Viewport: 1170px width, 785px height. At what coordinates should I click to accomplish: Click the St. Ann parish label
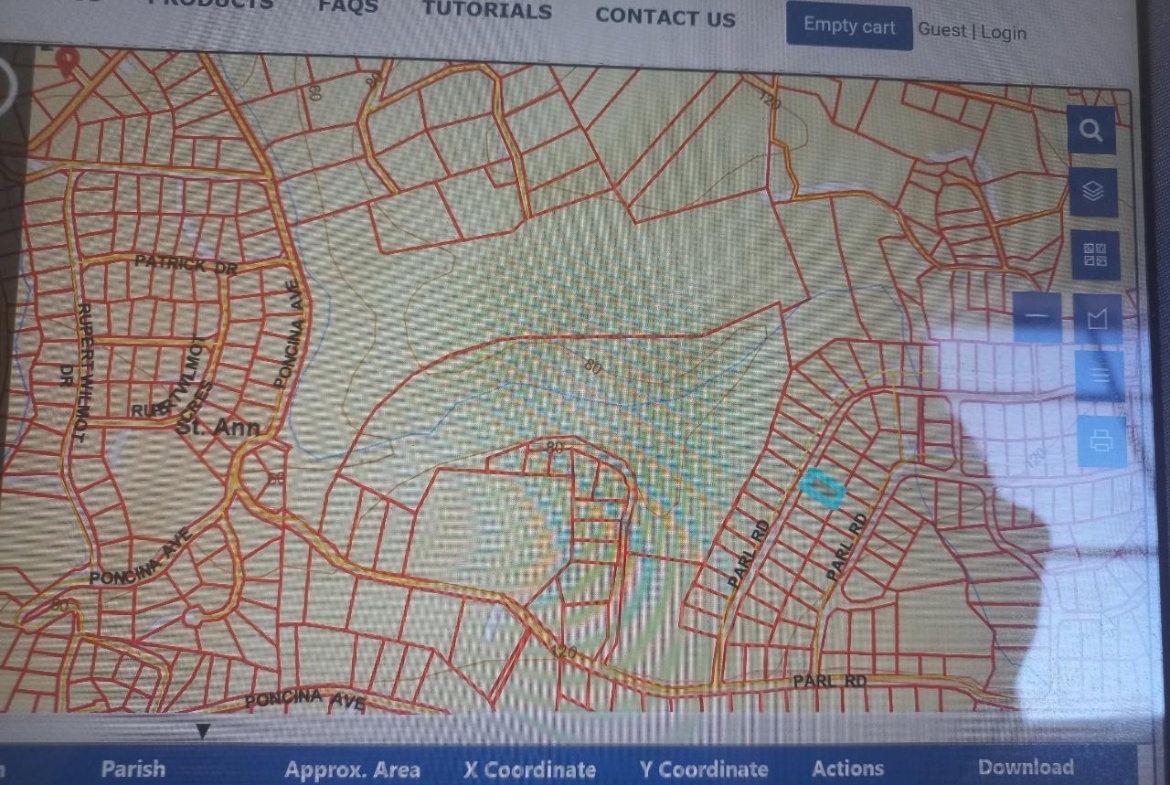click(x=221, y=428)
